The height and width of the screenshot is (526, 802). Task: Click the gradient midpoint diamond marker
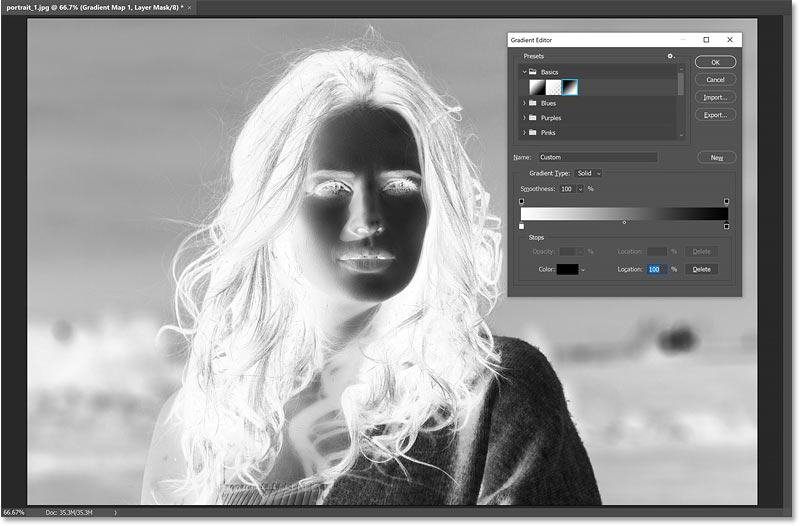click(624, 223)
